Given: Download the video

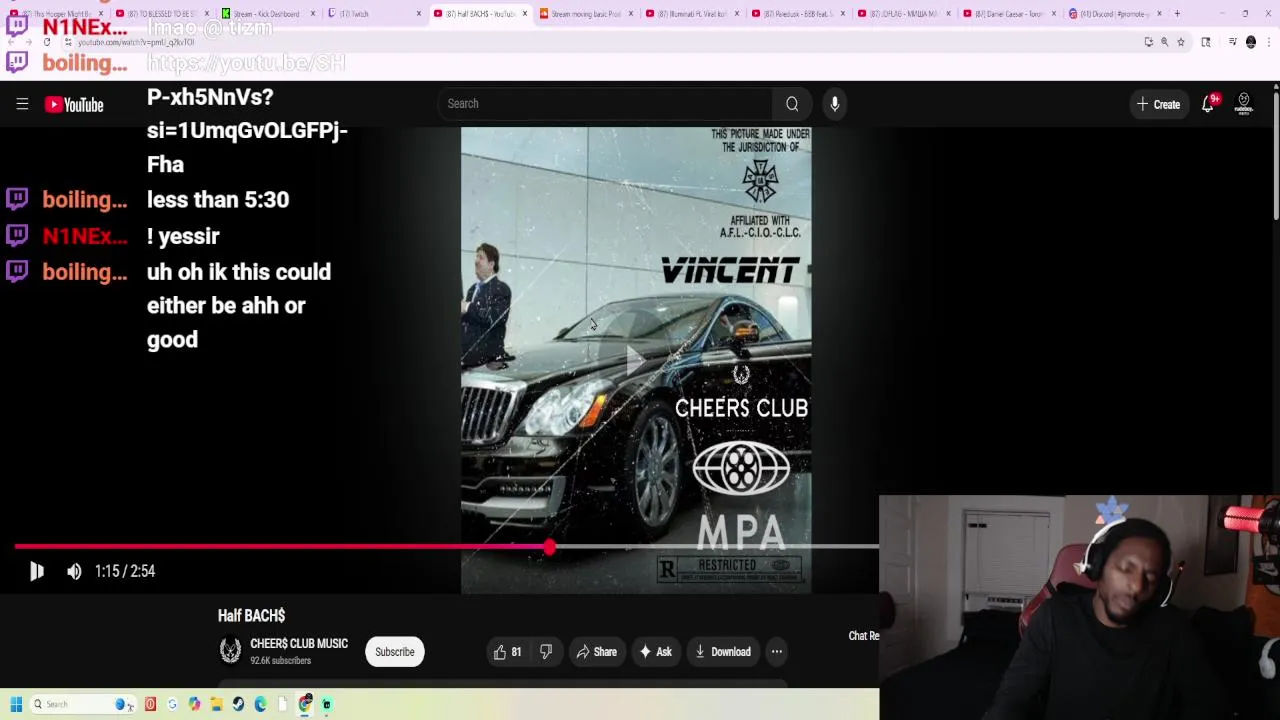Looking at the screenshot, I should pos(722,652).
